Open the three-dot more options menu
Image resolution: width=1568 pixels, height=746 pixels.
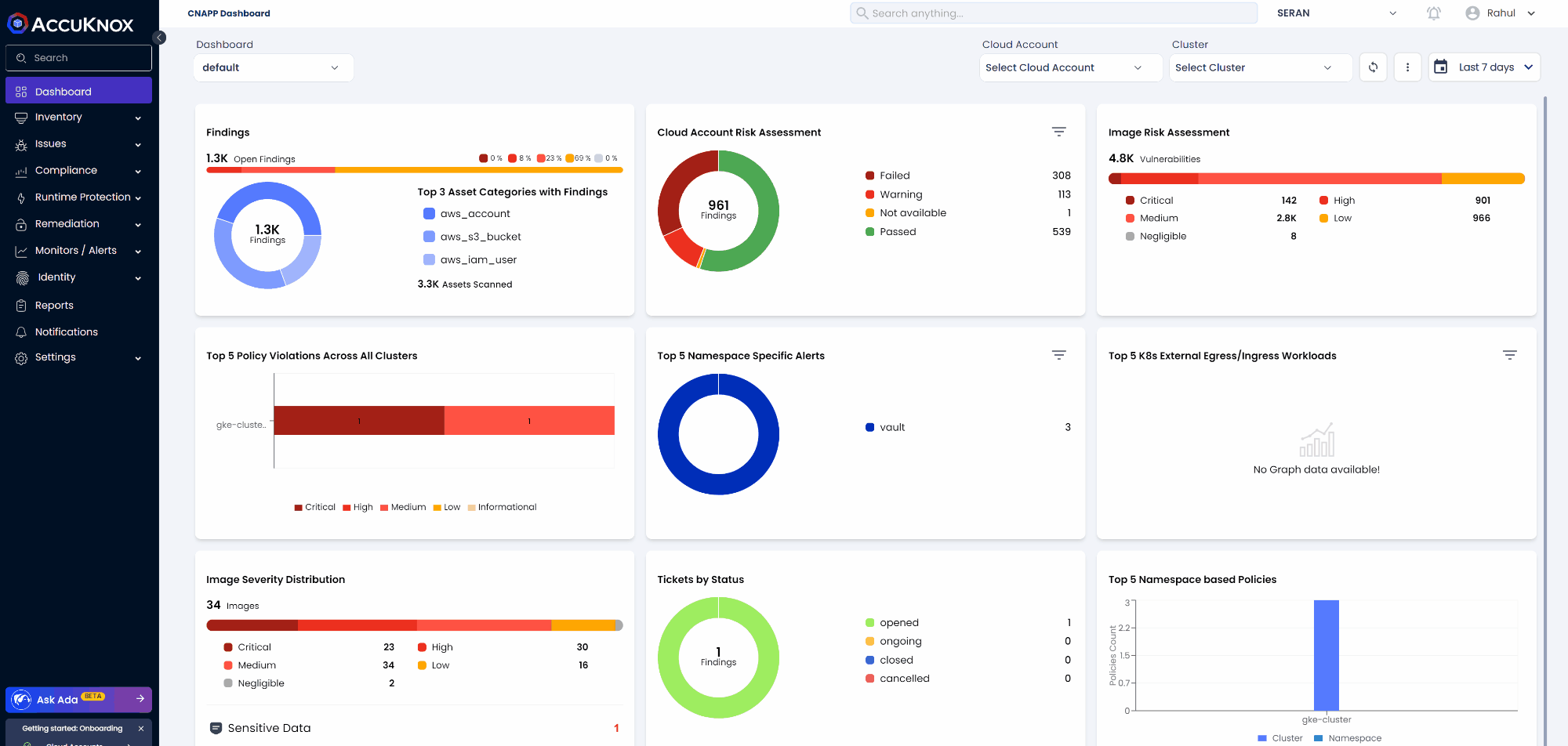tap(1407, 67)
